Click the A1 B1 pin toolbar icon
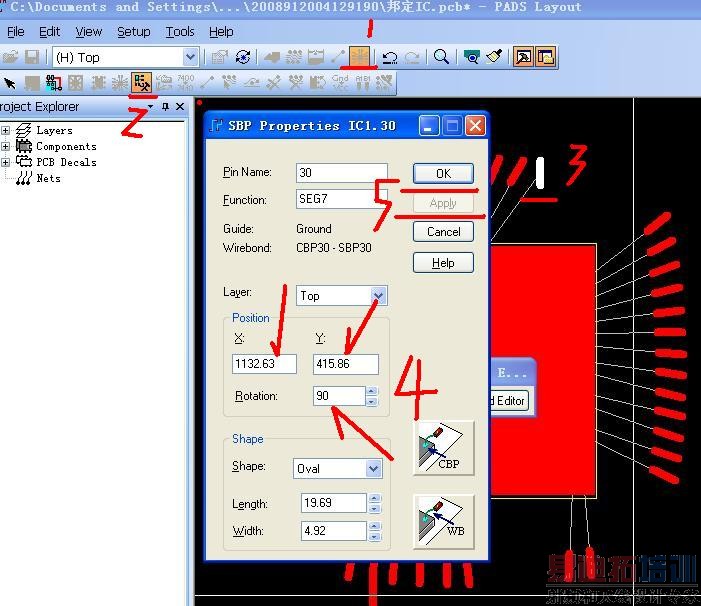The width and height of the screenshot is (701, 606). tap(363, 83)
